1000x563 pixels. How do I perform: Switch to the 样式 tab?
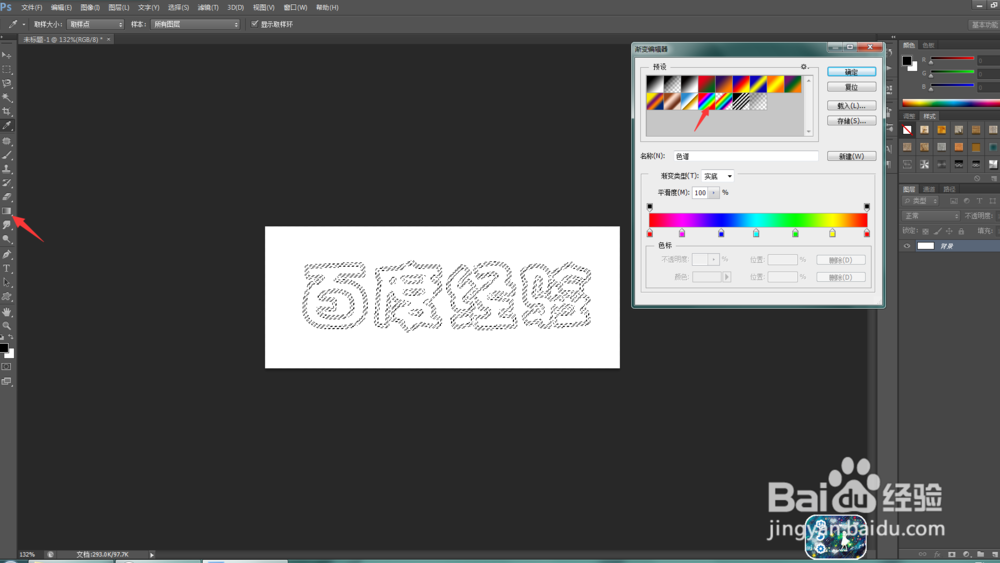tap(930, 116)
